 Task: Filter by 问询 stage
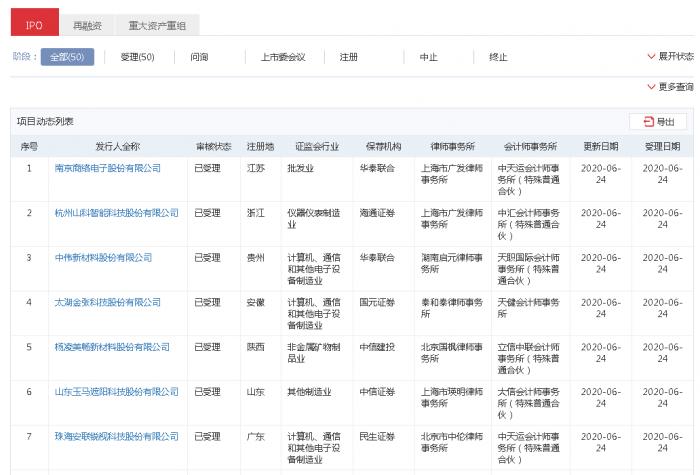coord(199,57)
